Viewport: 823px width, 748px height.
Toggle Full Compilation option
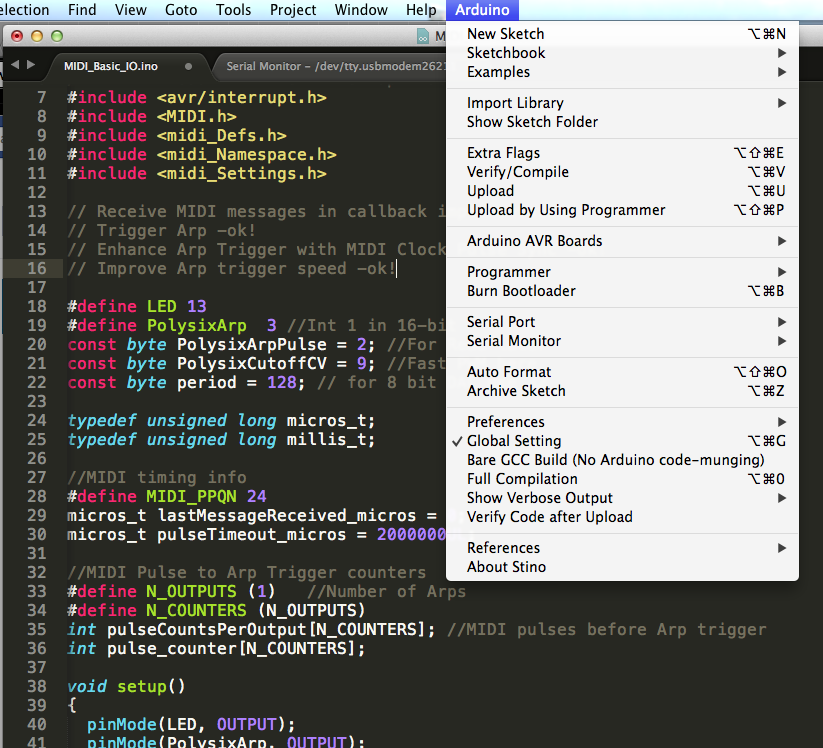622,479
